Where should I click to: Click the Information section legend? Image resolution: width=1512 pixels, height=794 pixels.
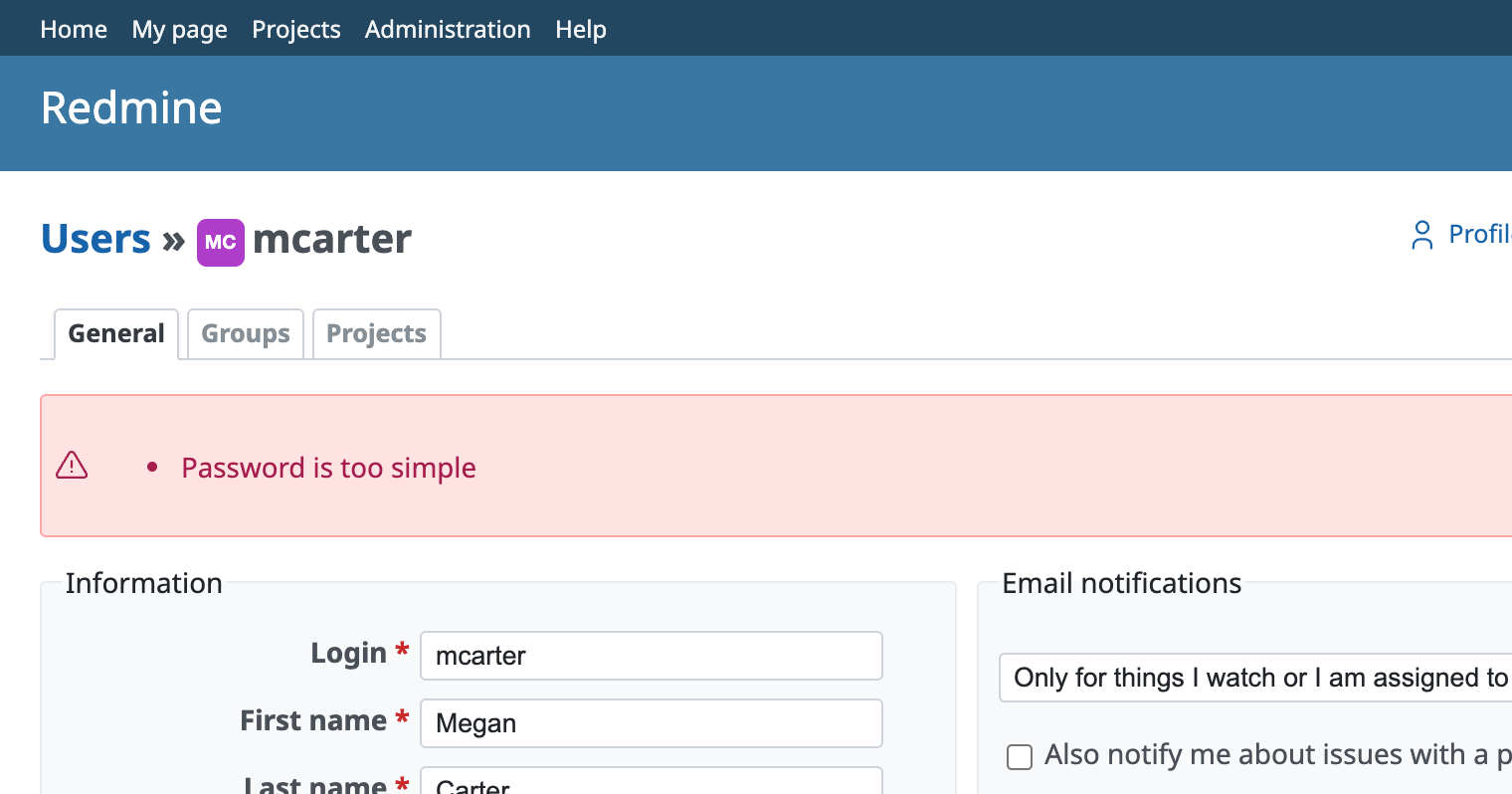[144, 583]
